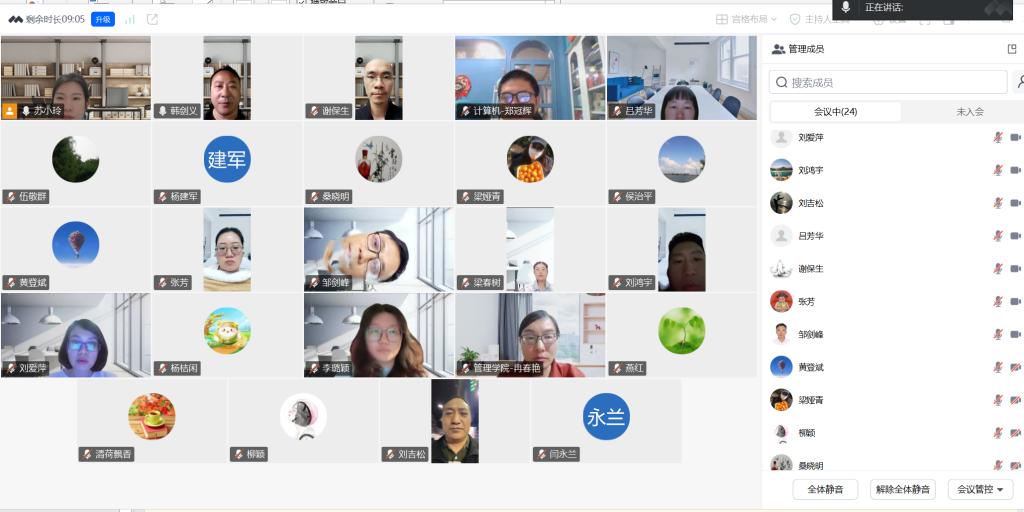Click the camera icon beside 吕芳华
The height and width of the screenshot is (512, 1024).
click(x=1016, y=236)
